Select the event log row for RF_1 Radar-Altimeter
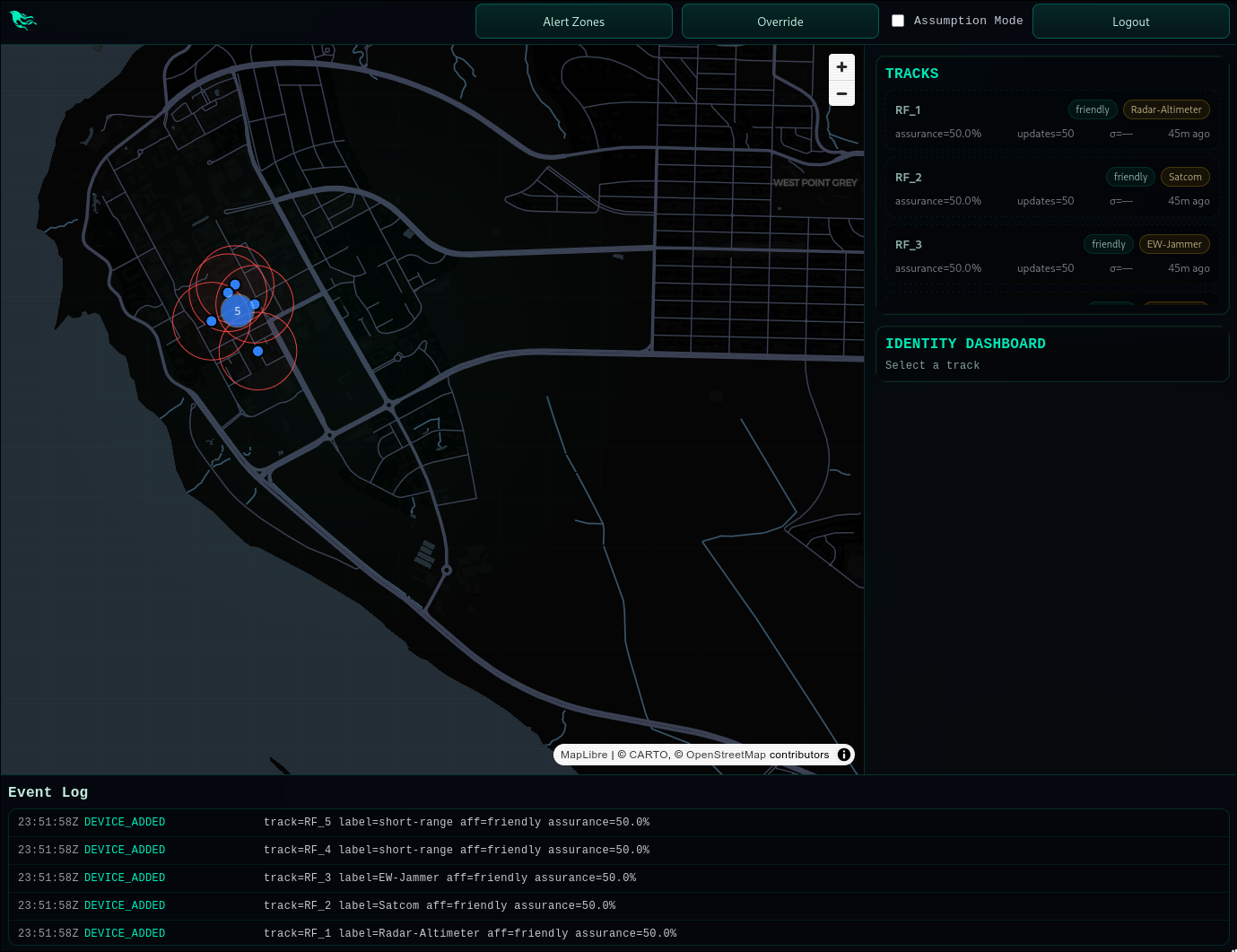This screenshot has width=1237, height=952. (618, 933)
